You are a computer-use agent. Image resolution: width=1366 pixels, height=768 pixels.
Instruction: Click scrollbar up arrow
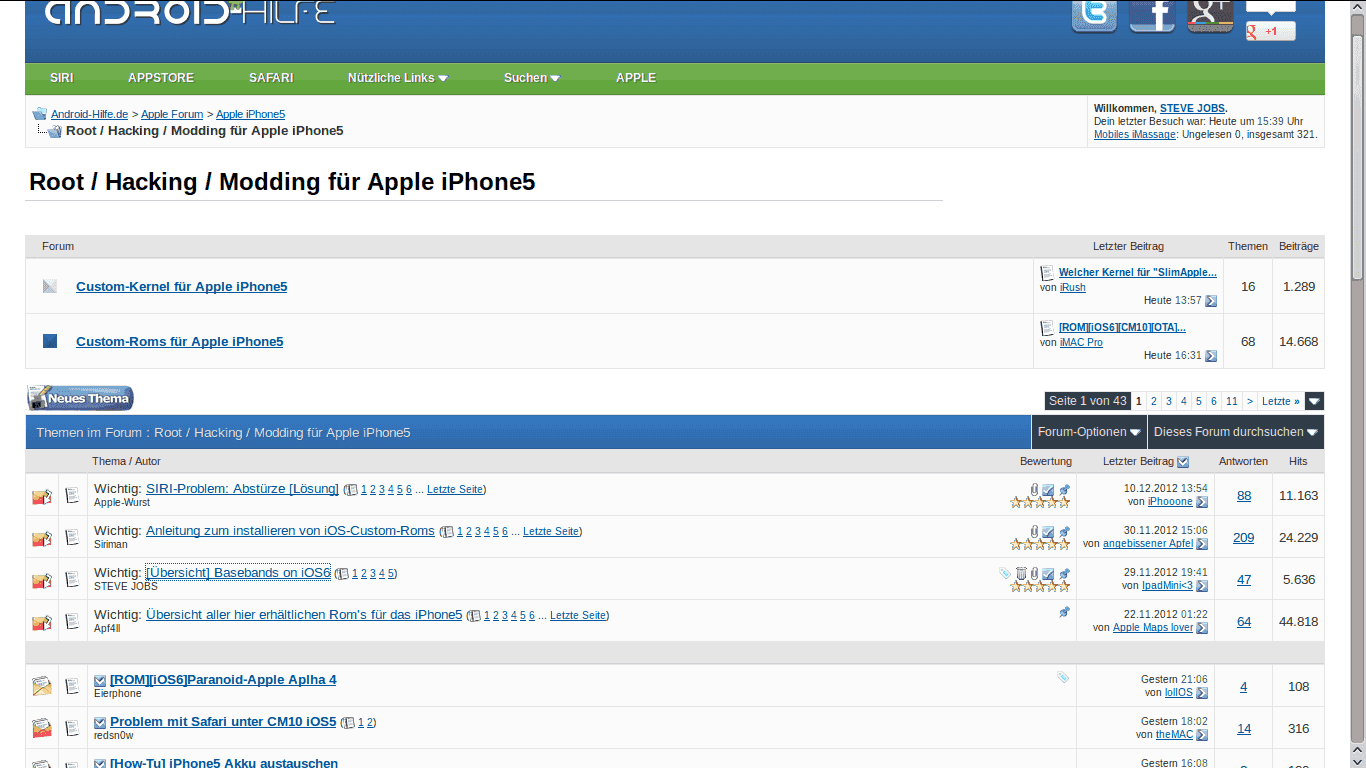(x=1357, y=8)
